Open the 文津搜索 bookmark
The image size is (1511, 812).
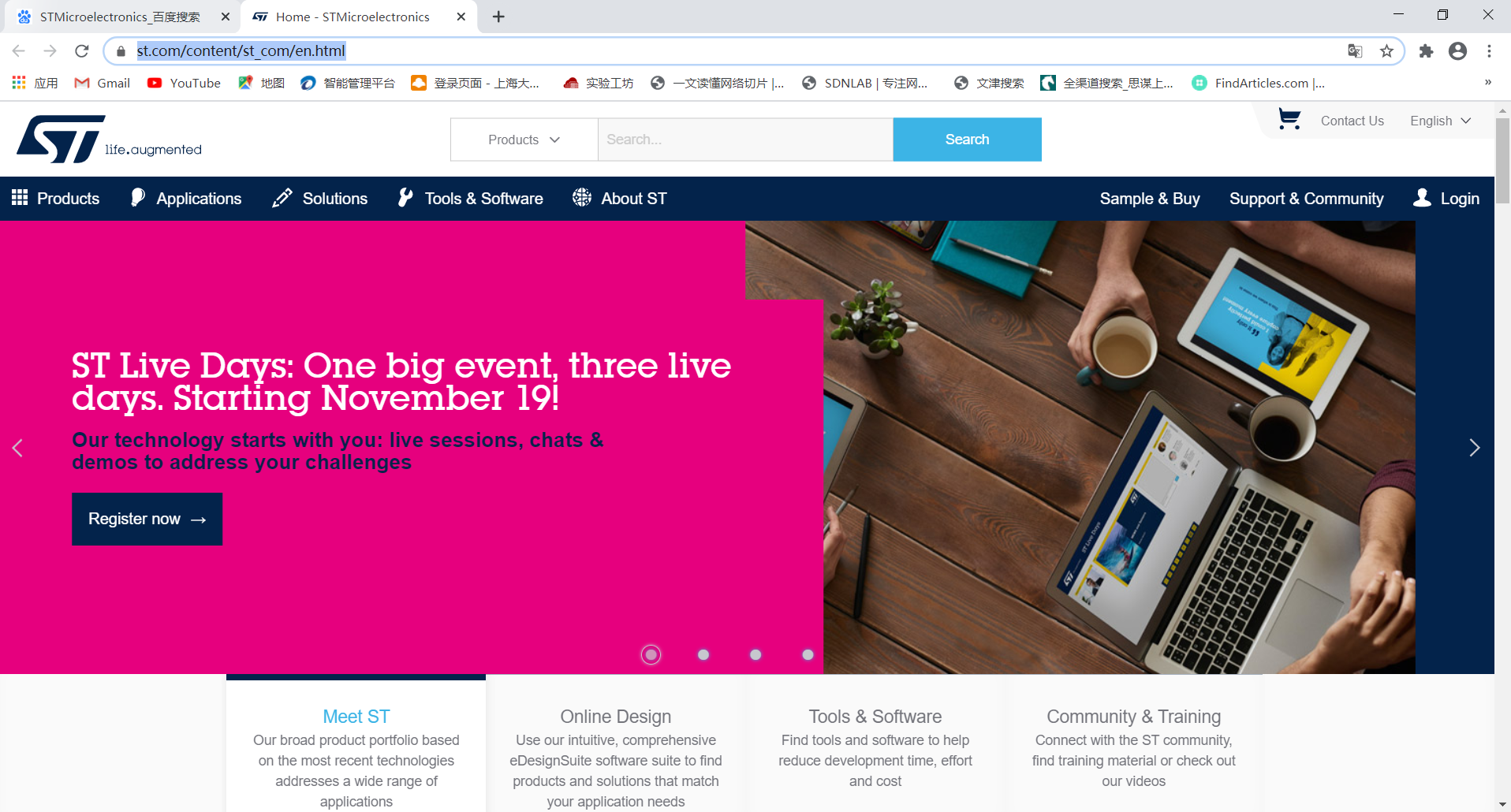(x=989, y=83)
